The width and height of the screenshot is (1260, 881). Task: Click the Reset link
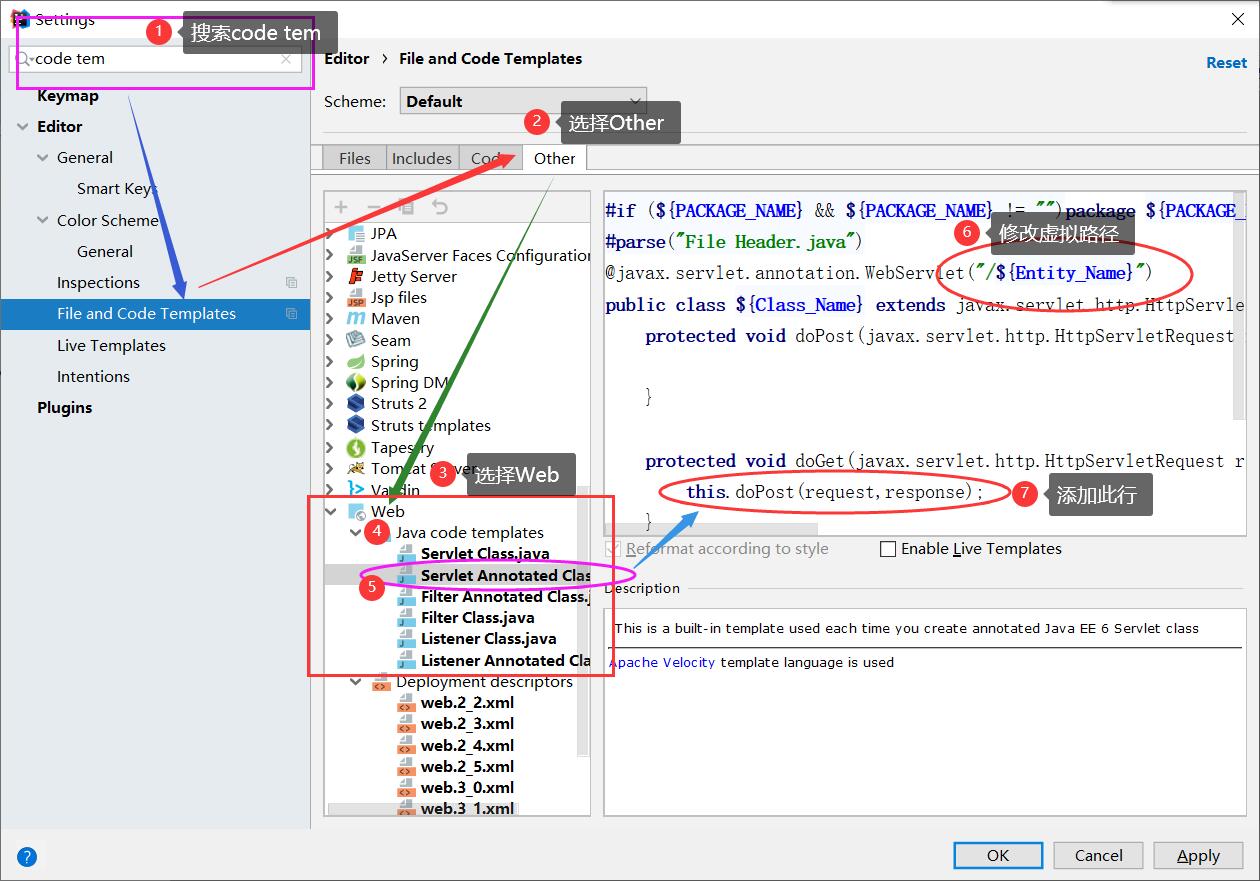(1226, 62)
